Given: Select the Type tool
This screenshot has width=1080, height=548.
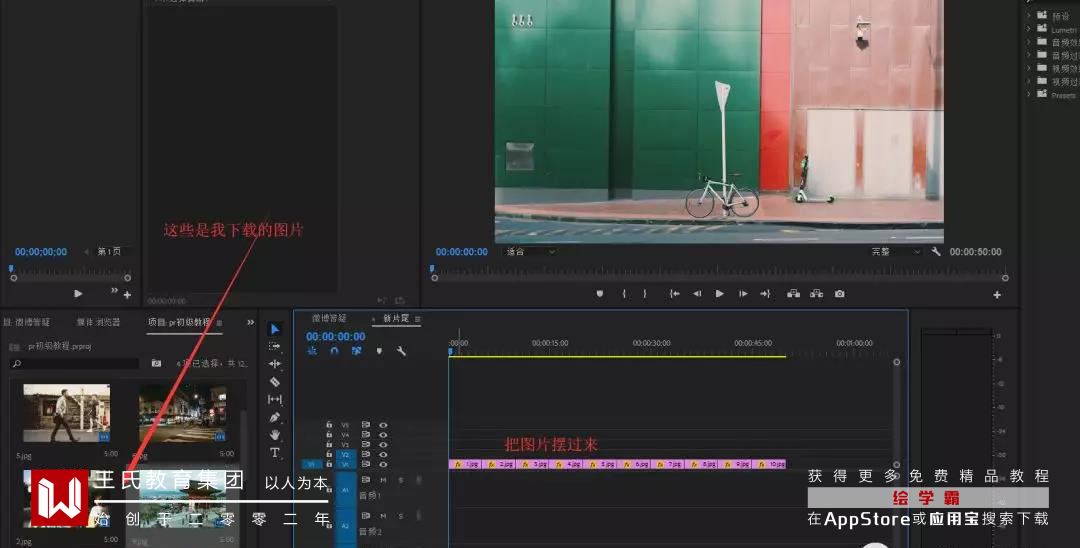Looking at the screenshot, I should [x=274, y=452].
